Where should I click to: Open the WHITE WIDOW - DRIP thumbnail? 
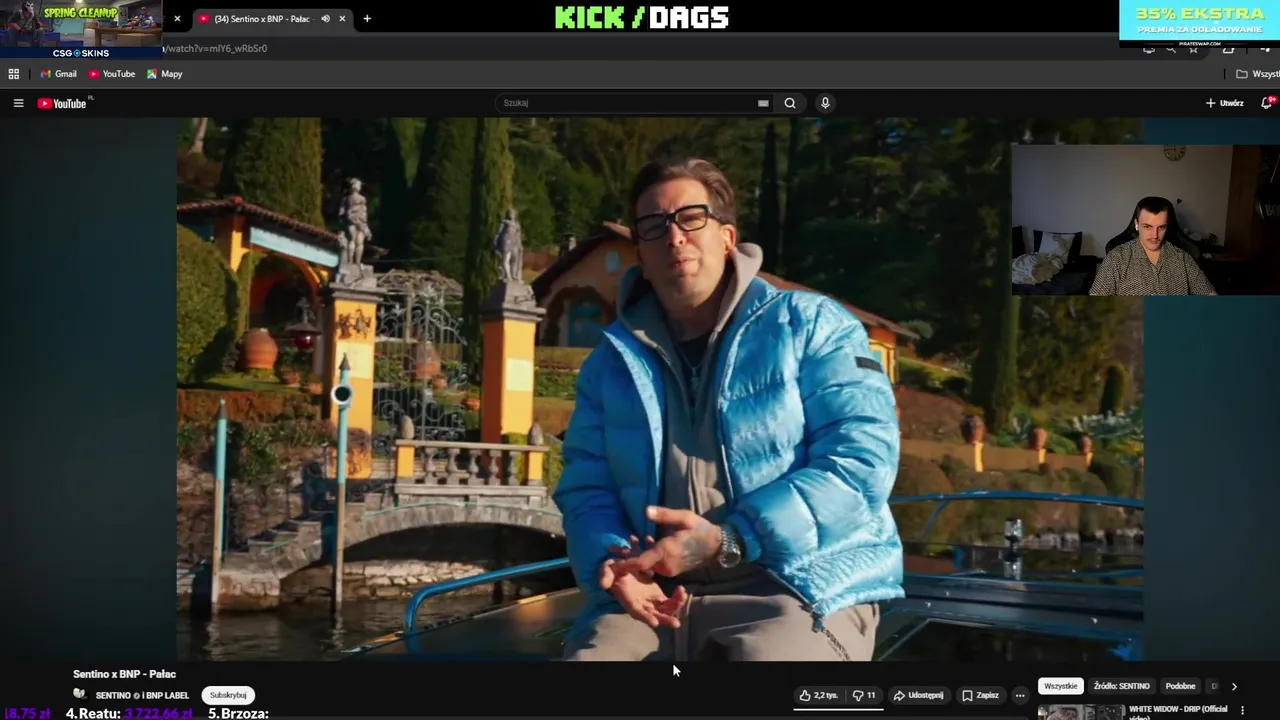1080,713
